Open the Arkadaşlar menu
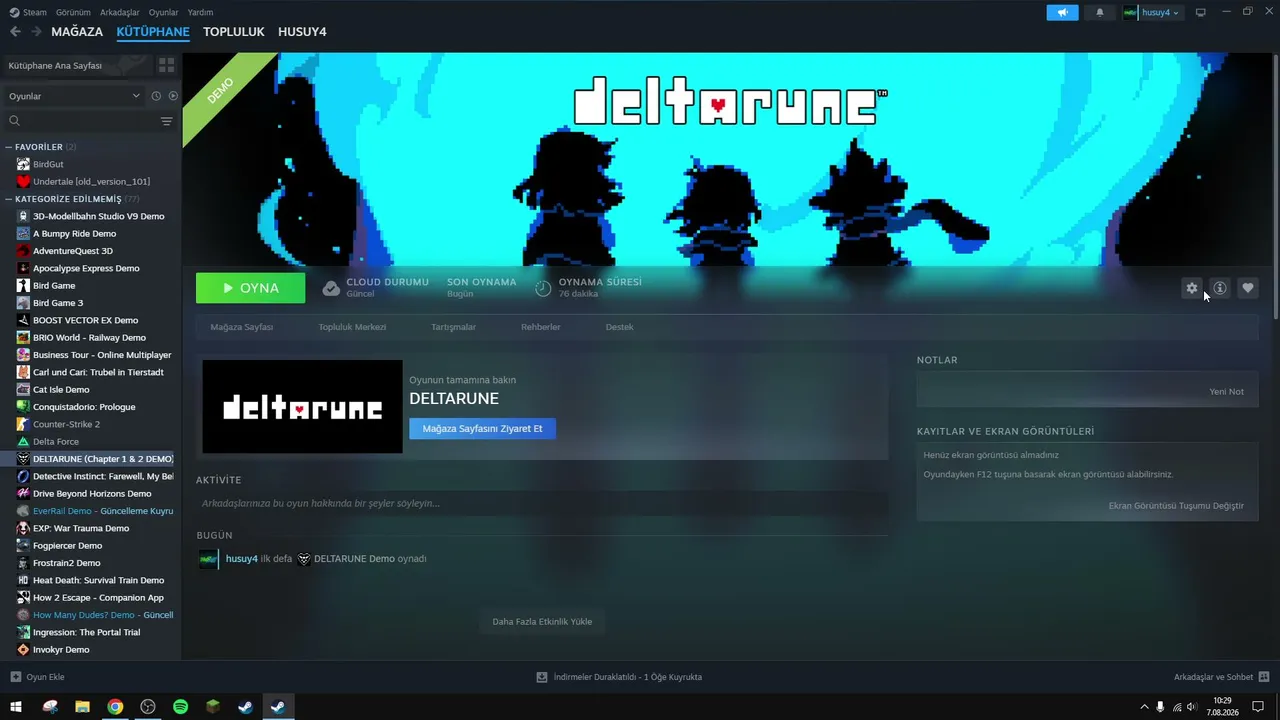 pyautogui.click(x=120, y=12)
